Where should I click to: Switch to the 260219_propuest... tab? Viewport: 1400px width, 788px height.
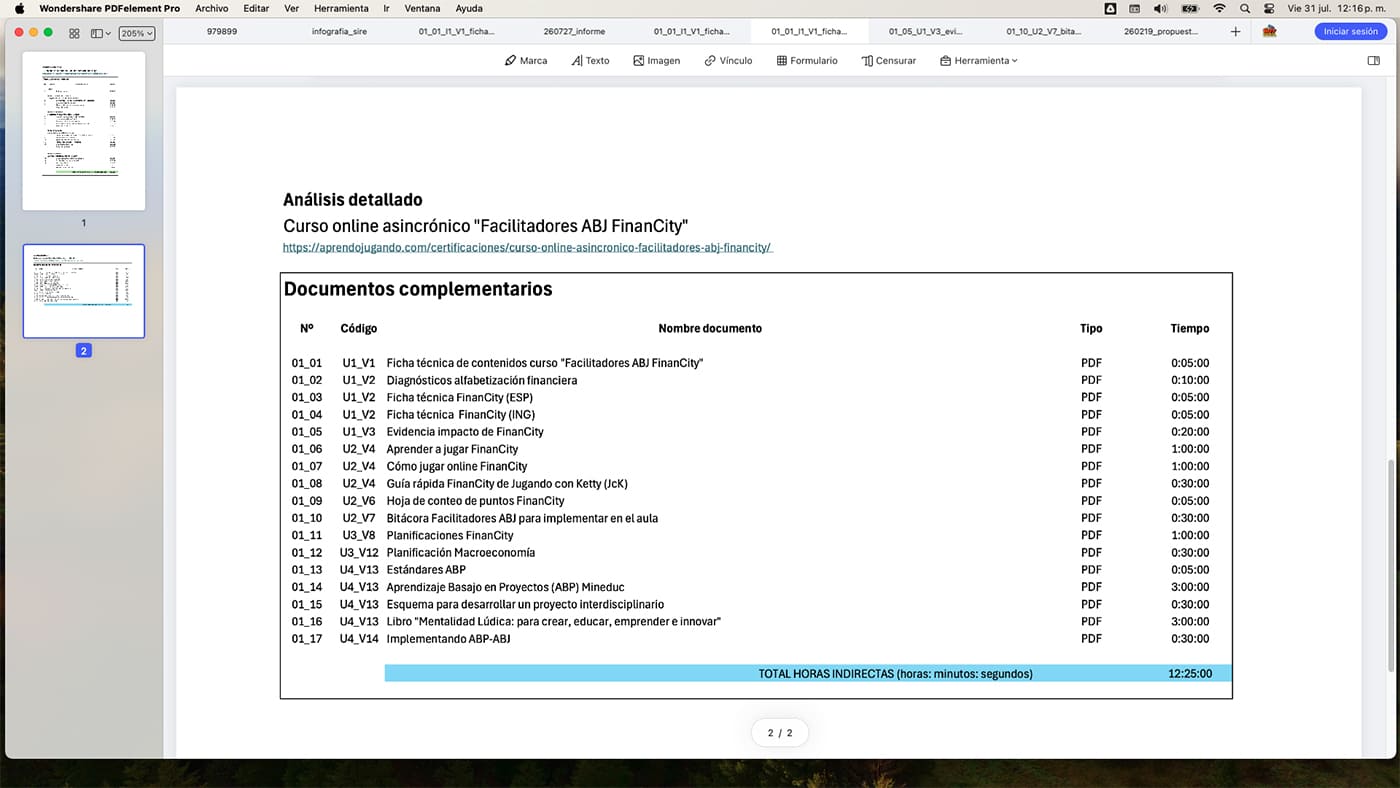click(x=1160, y=32)
